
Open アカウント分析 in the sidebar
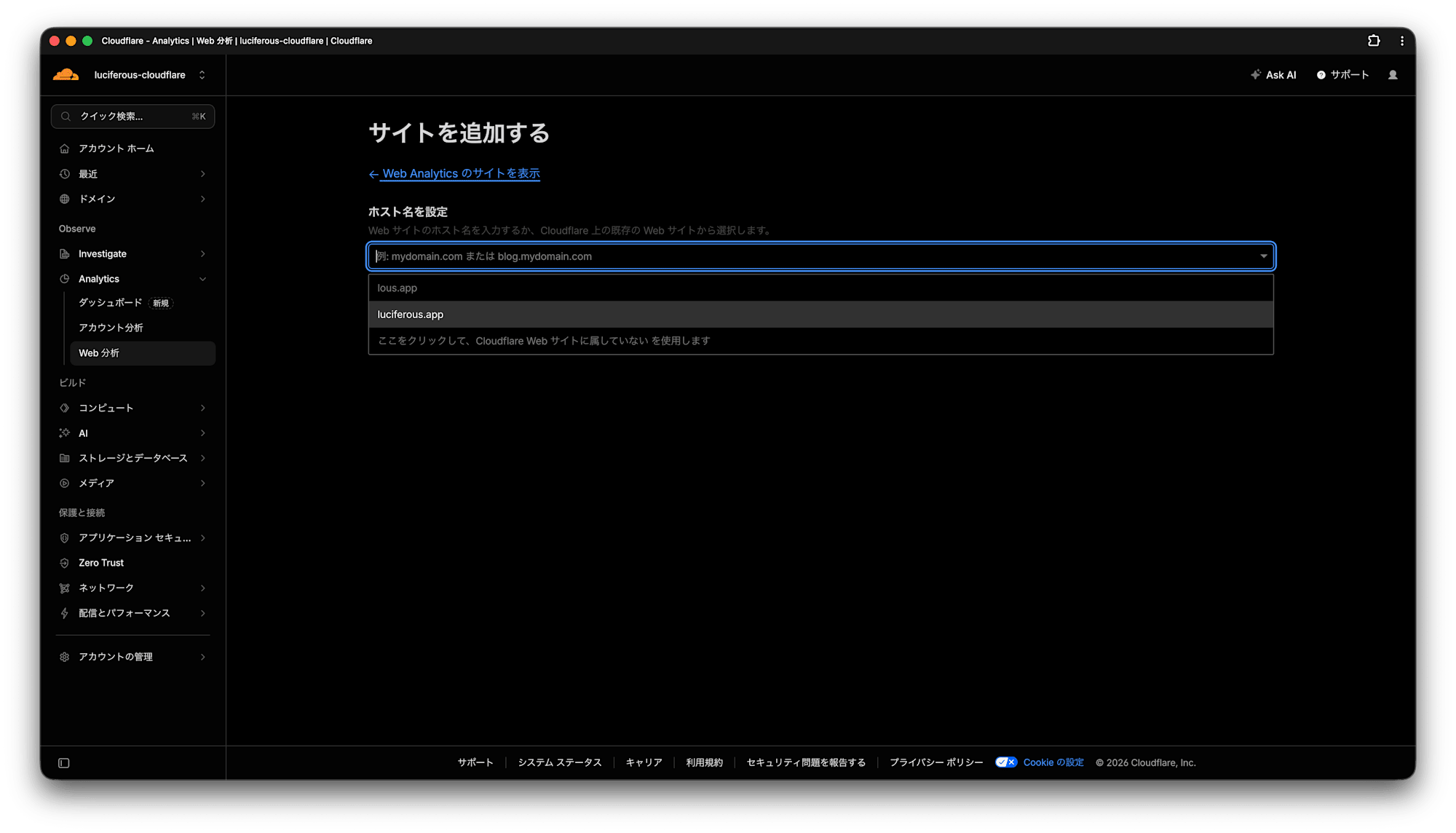point(111,328)
